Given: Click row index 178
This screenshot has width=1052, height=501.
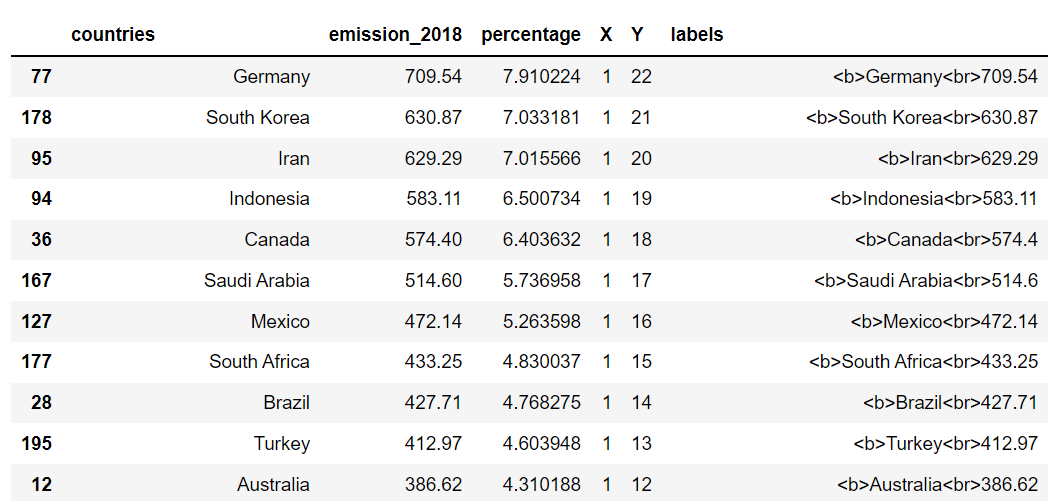Looking at the screenshot, I should pyautogui.click(x=36, y=117).
